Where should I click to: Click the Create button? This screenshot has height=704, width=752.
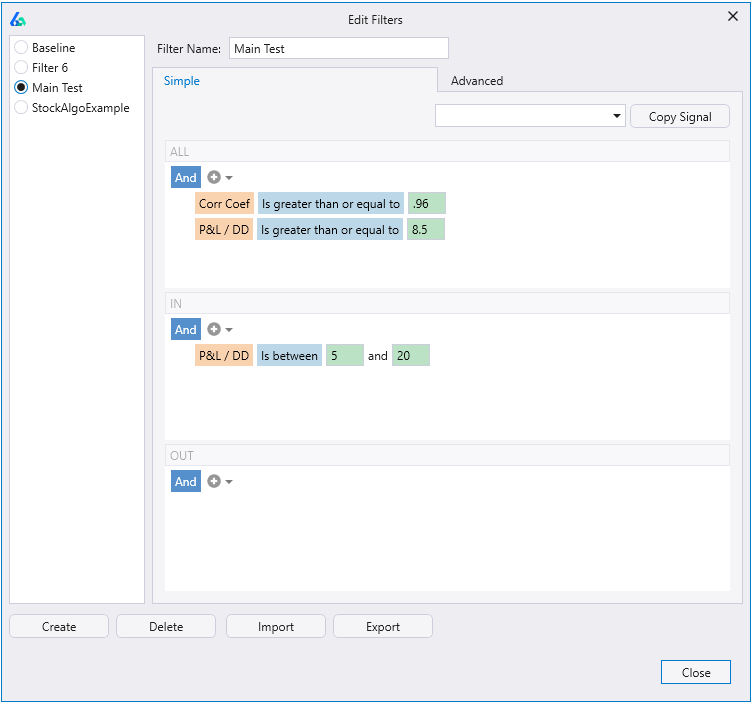tap(59, 626)
